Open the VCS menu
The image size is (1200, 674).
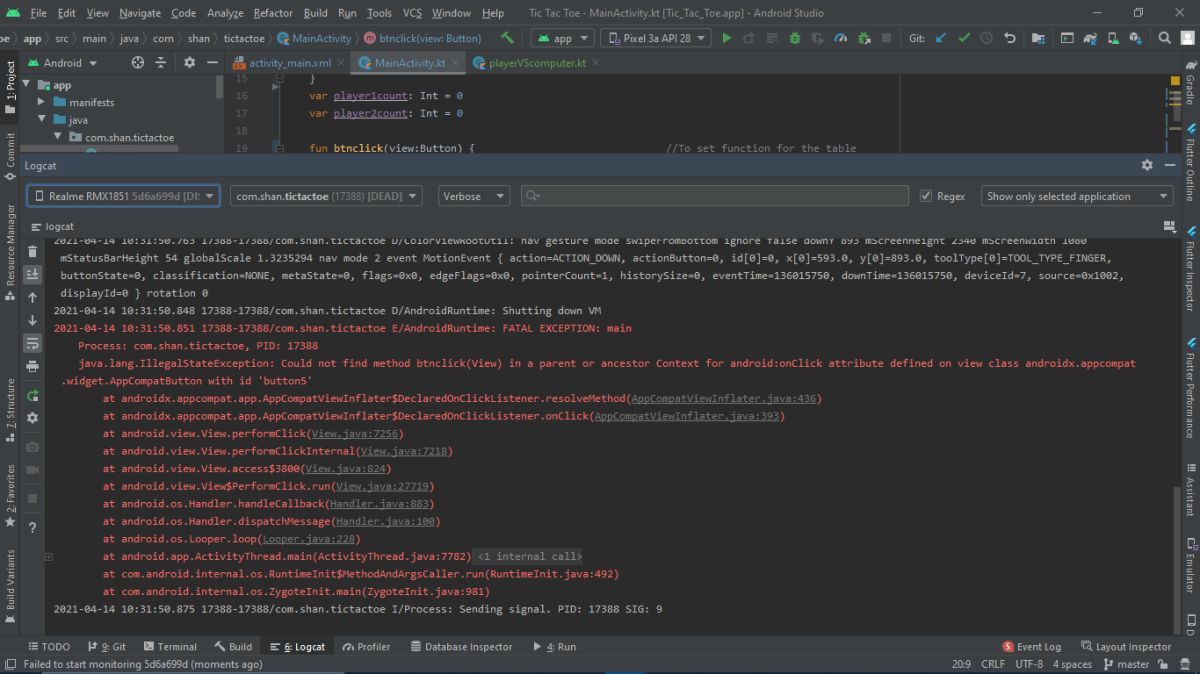coord(412,13)
